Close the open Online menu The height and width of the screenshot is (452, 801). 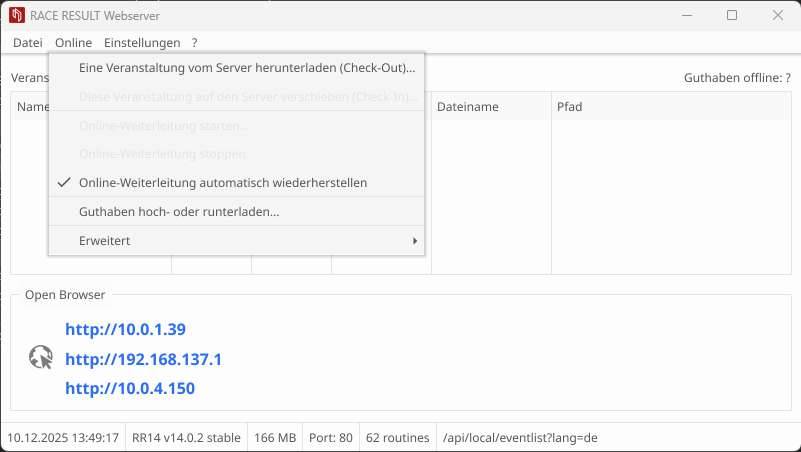[x=74, y=43]
